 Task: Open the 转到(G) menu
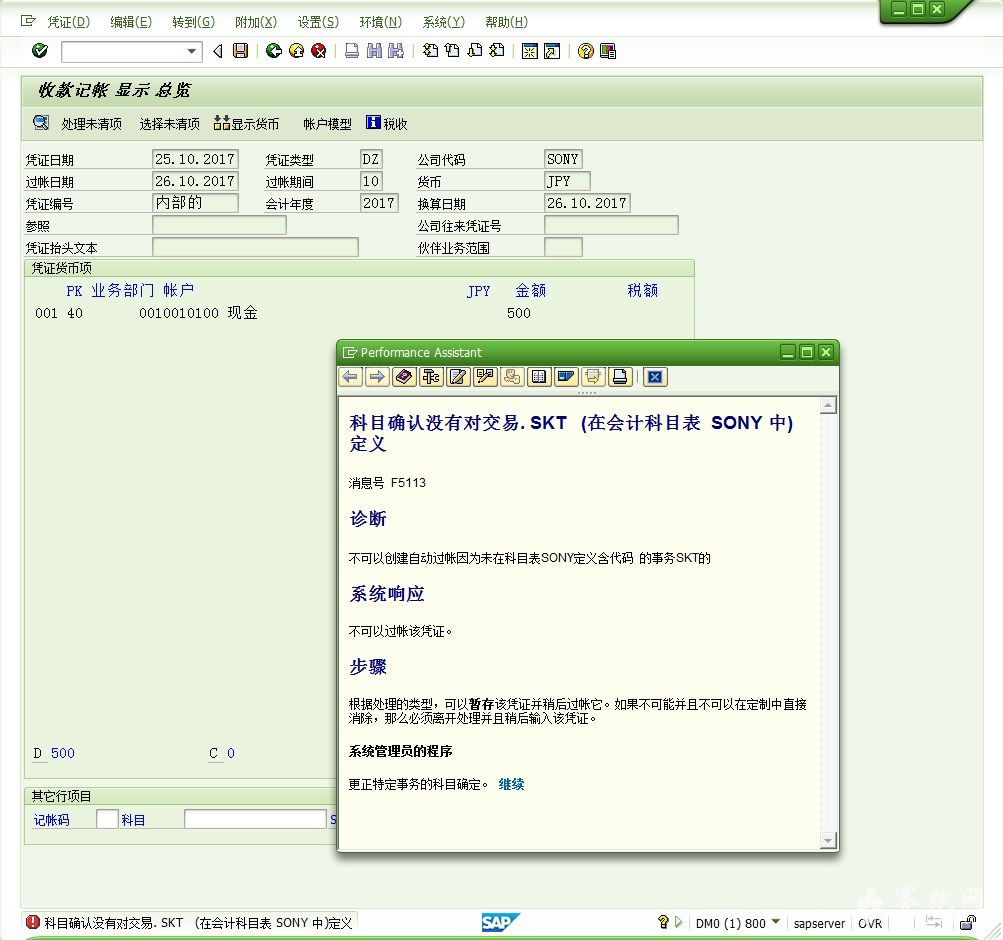click(193, 22)
